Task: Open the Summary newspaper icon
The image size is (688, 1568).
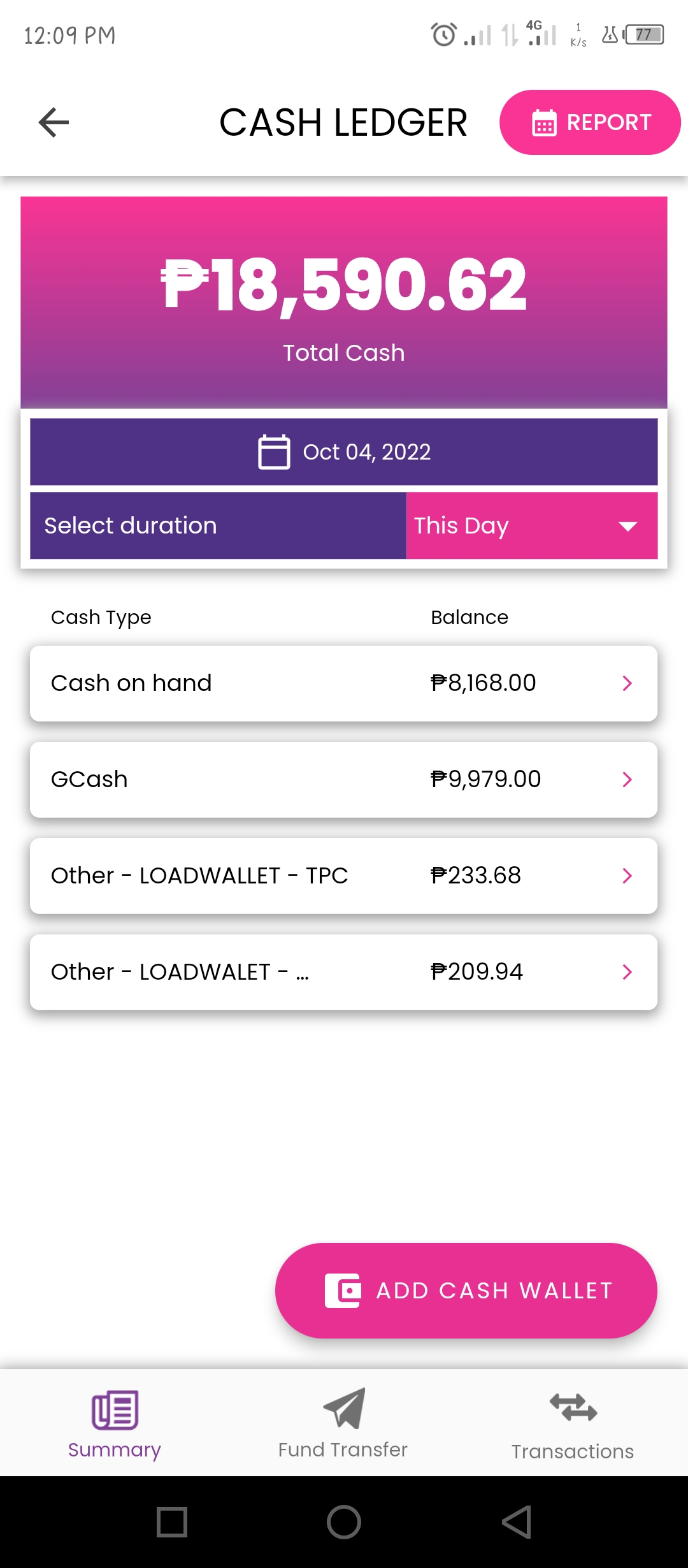Action: coord(115,1410)
